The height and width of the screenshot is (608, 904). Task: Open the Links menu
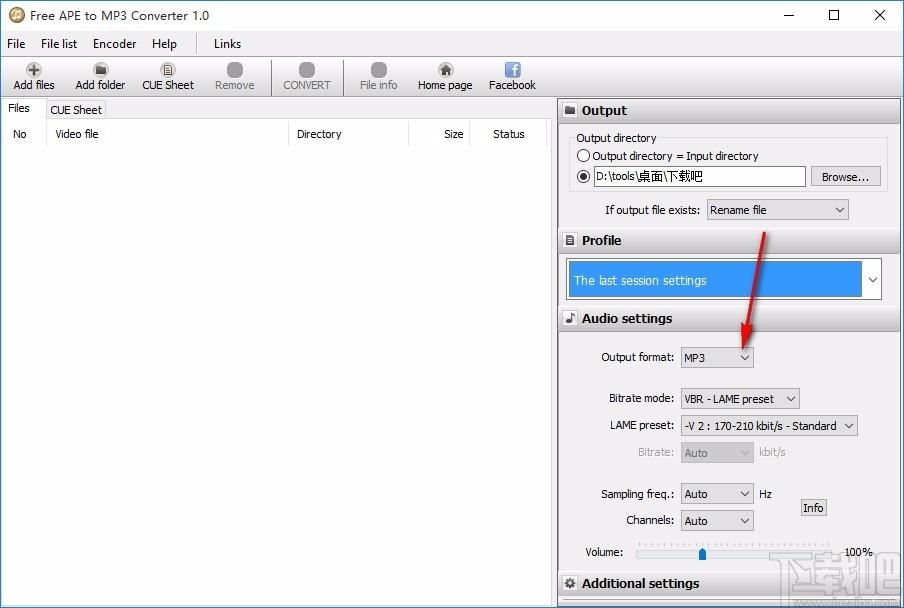[227, 44]
